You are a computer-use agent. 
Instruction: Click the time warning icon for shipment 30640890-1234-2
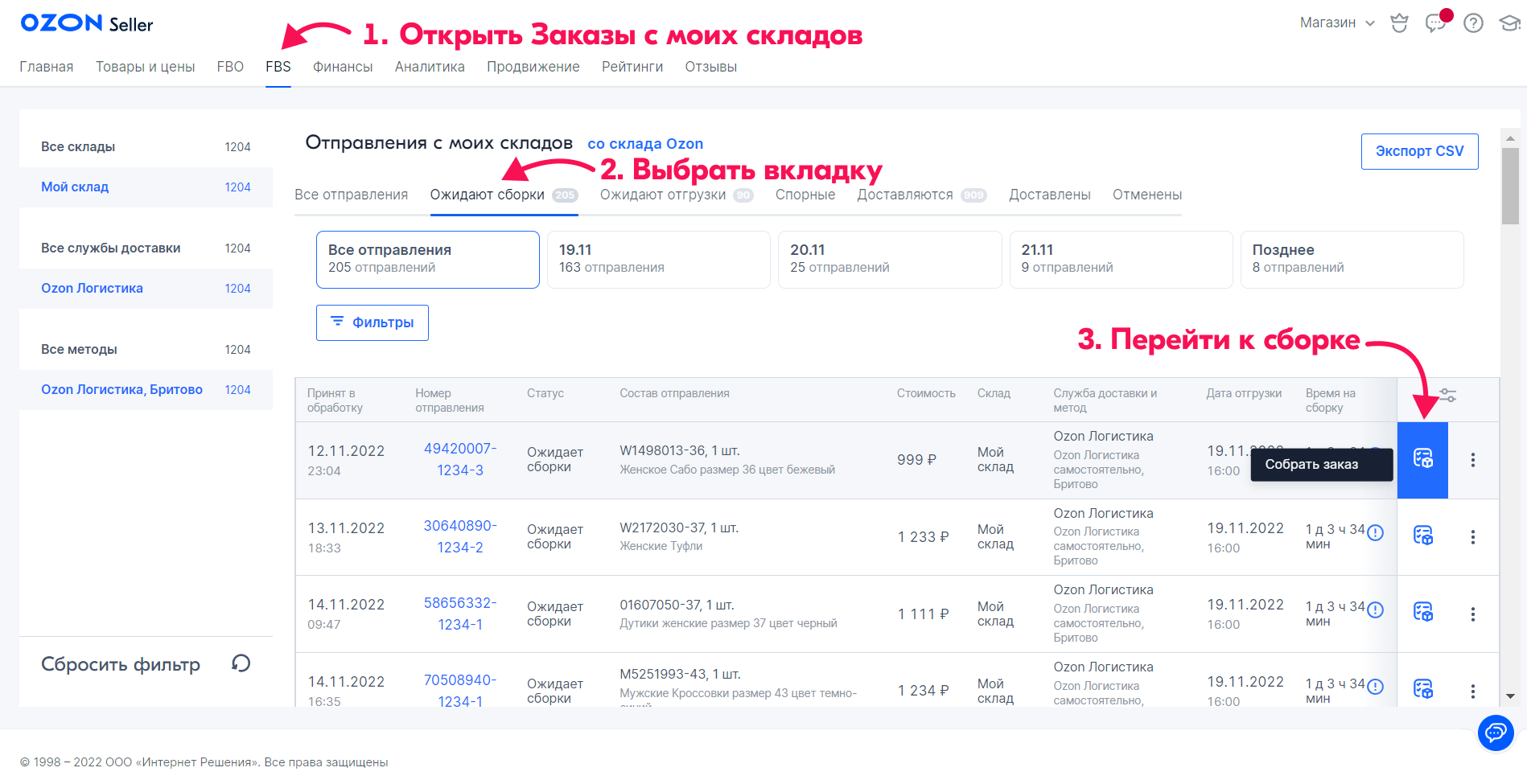coord(1375,532)
